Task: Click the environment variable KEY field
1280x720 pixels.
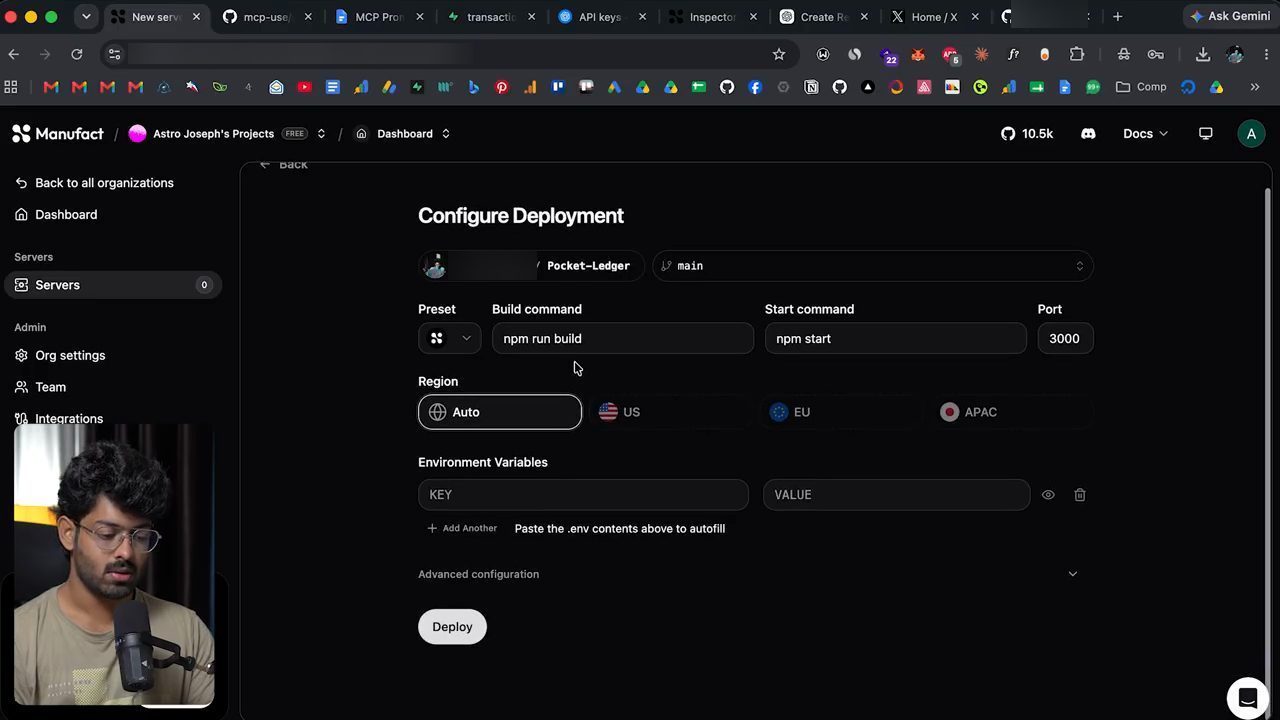Action: click(x=583, y=495)
